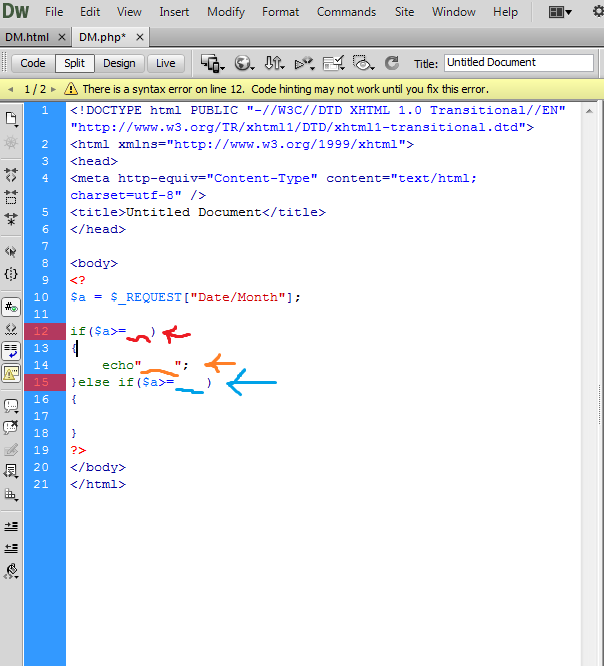Click the <title>Untitled Document</title> code line

[198, 212]
